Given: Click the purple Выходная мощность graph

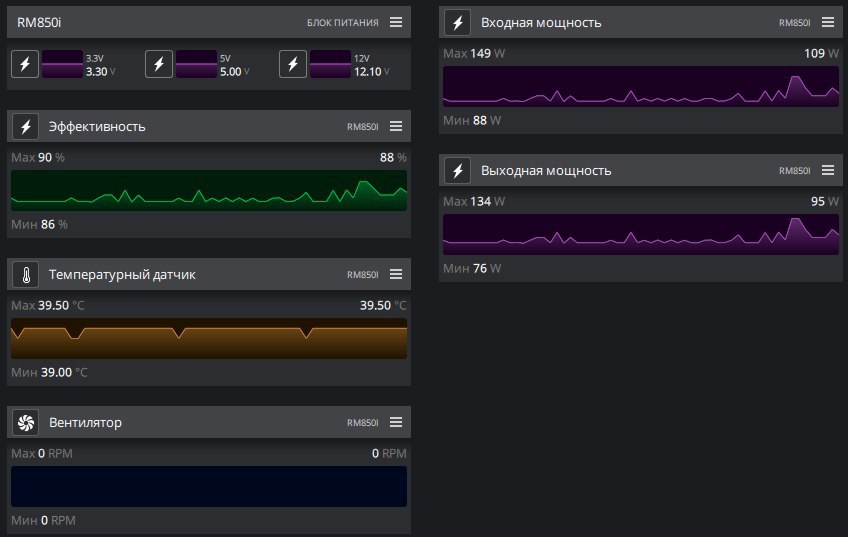Looking at the screenshot, I should (x=641, y=234).
